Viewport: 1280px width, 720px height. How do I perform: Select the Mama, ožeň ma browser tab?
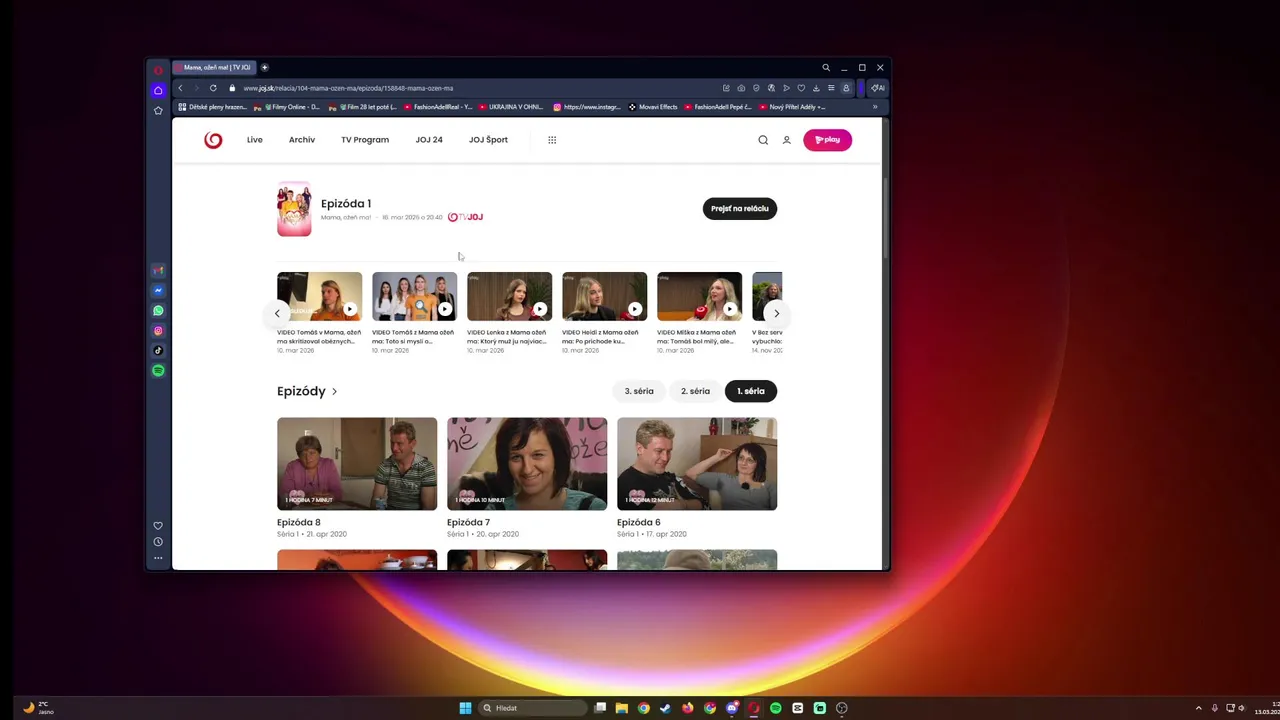pos(214,68)
